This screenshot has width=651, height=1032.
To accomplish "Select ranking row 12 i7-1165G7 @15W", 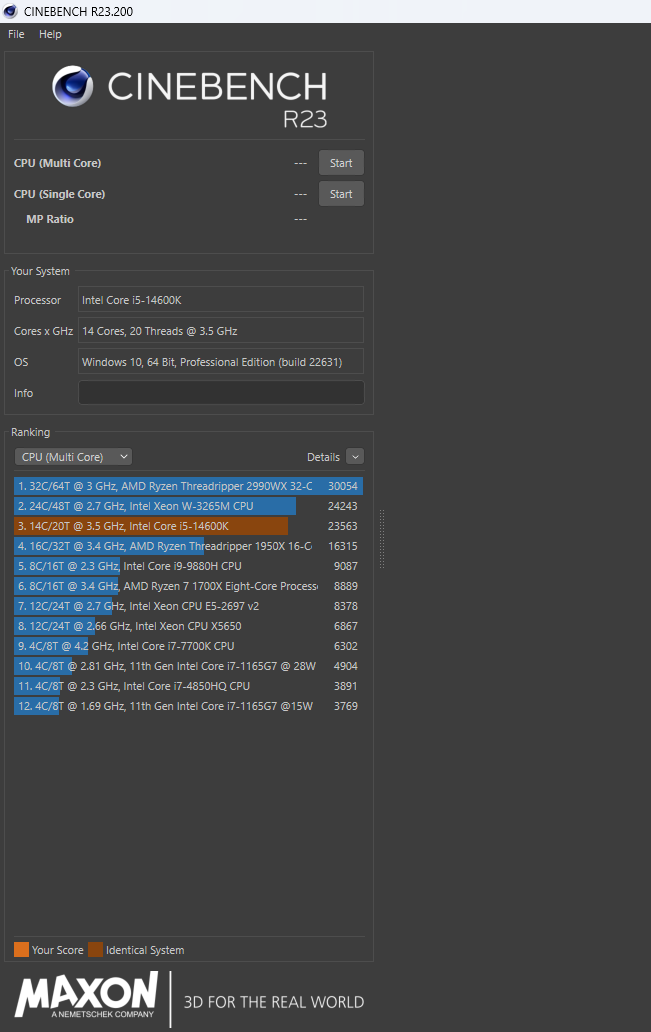I will coord(188,706).
